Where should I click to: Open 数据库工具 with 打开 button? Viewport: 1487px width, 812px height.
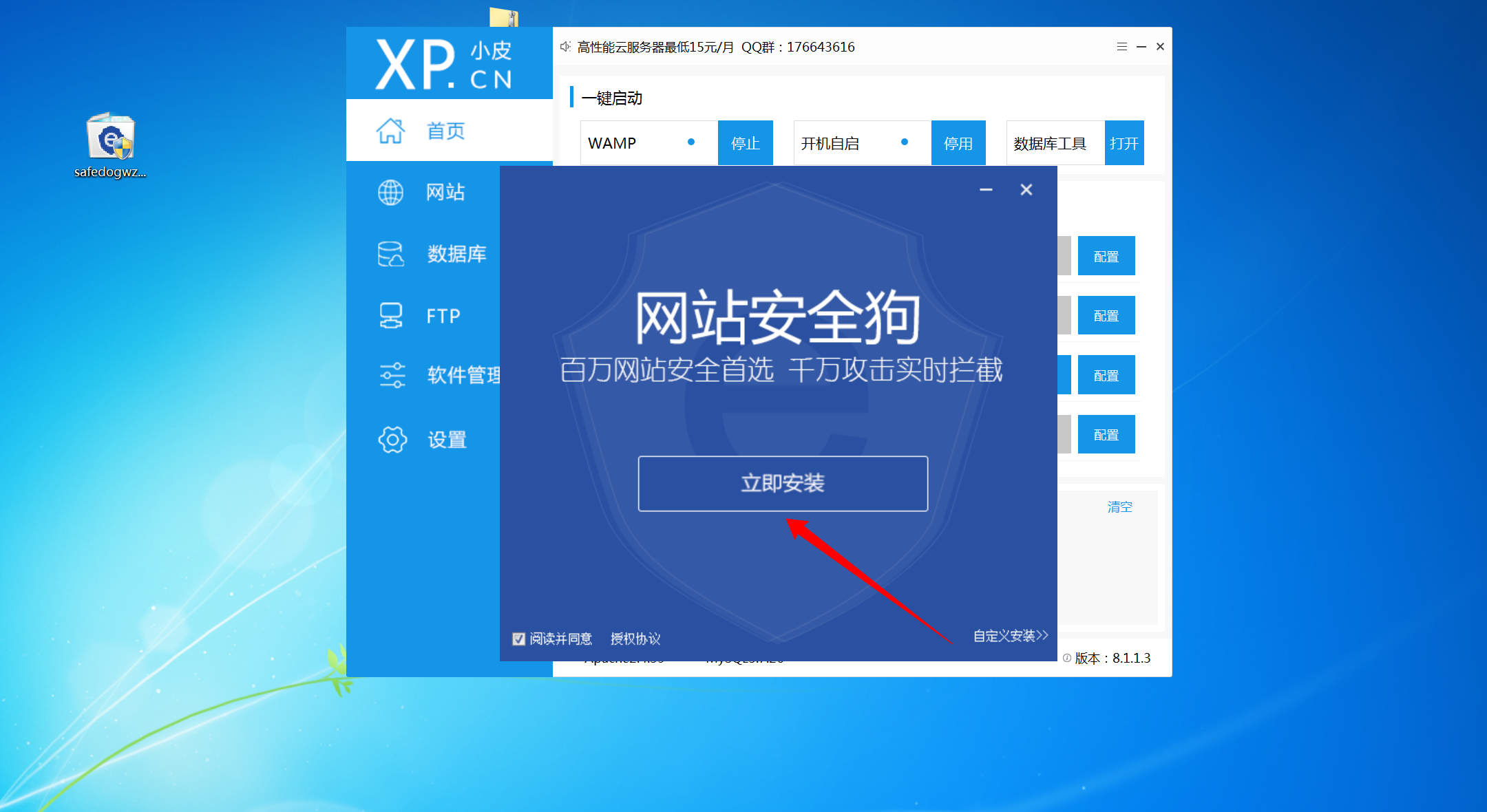1124,143
